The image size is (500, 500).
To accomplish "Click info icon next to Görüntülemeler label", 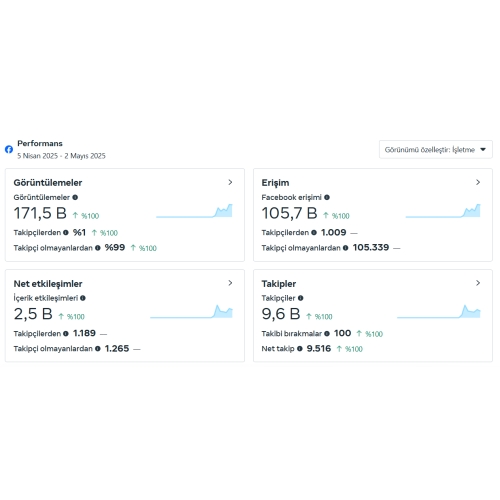I will tap(75, 197).
